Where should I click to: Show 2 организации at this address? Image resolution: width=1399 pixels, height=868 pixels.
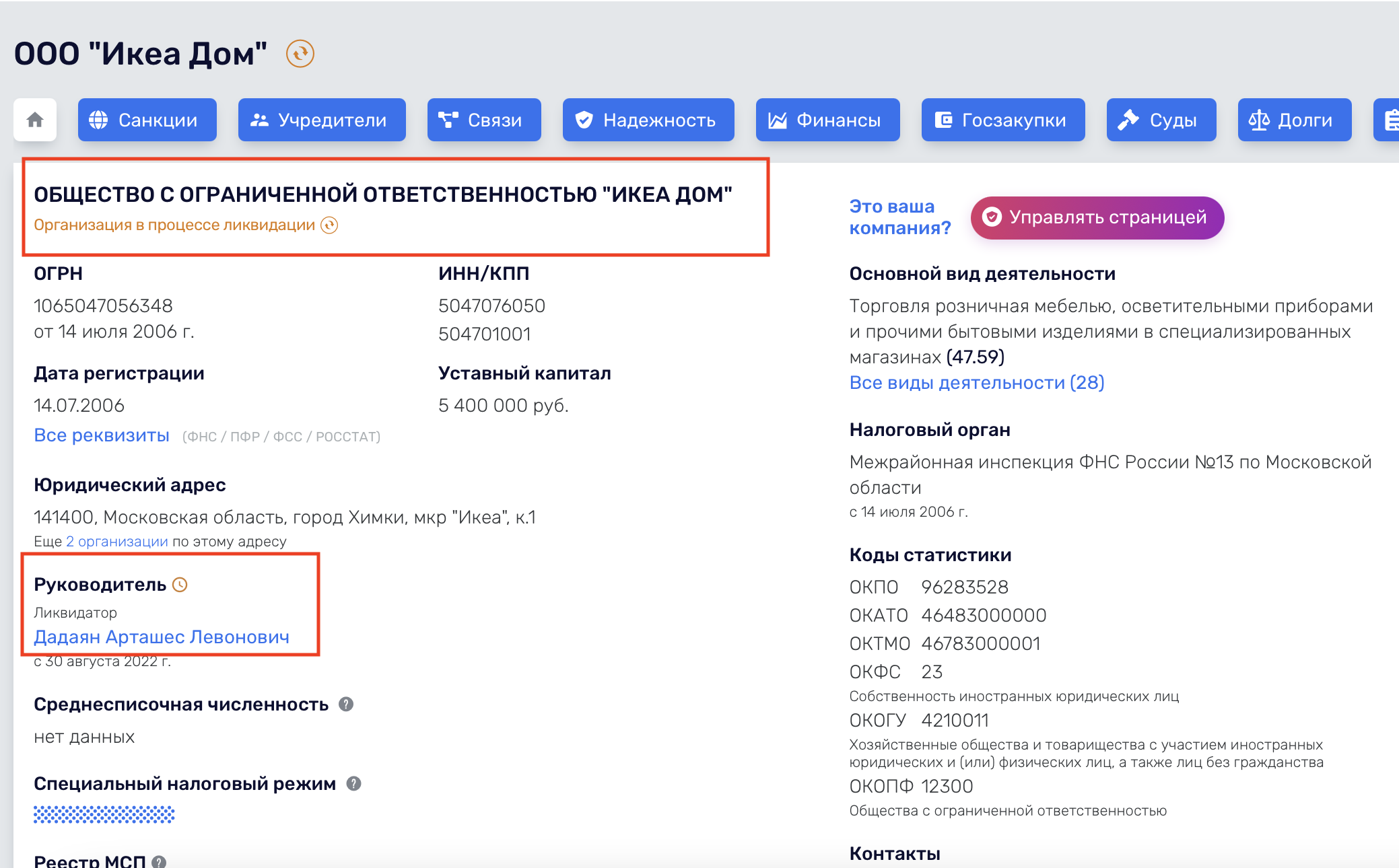click(115, 541)
